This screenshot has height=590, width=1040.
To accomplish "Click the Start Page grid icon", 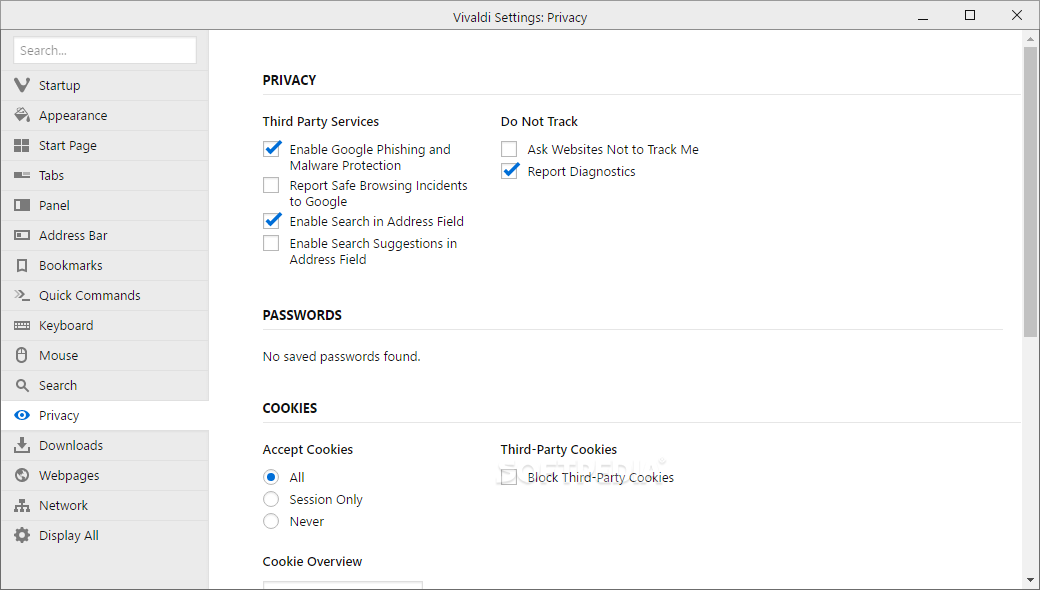I will pos(22,146).
